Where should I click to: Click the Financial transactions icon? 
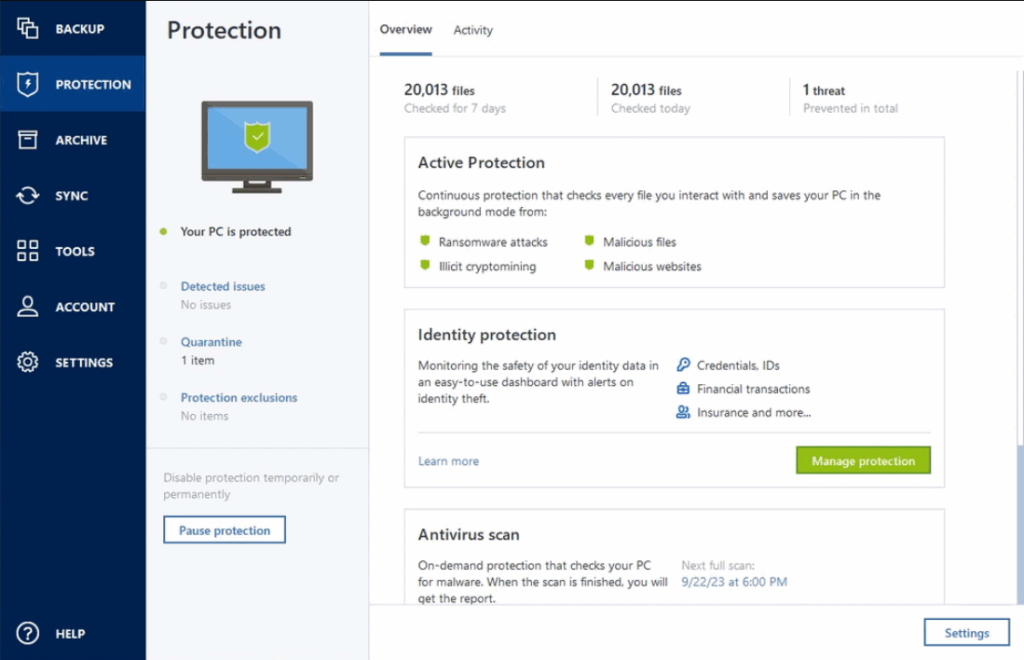pyautogui.click(x=682, y=389)
